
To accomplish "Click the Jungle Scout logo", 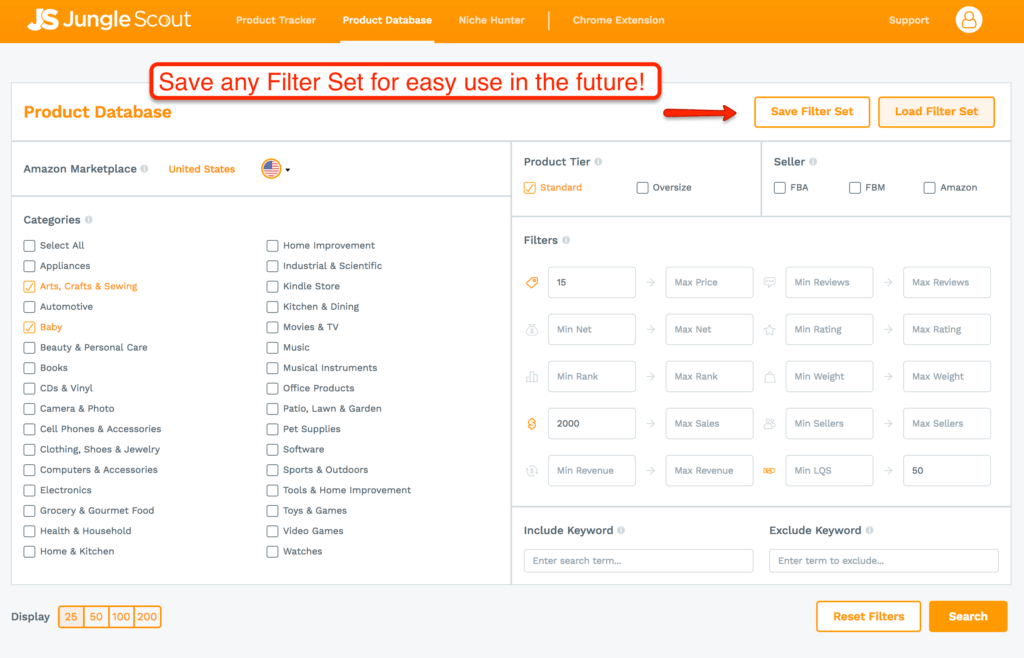I will (109, 20).
